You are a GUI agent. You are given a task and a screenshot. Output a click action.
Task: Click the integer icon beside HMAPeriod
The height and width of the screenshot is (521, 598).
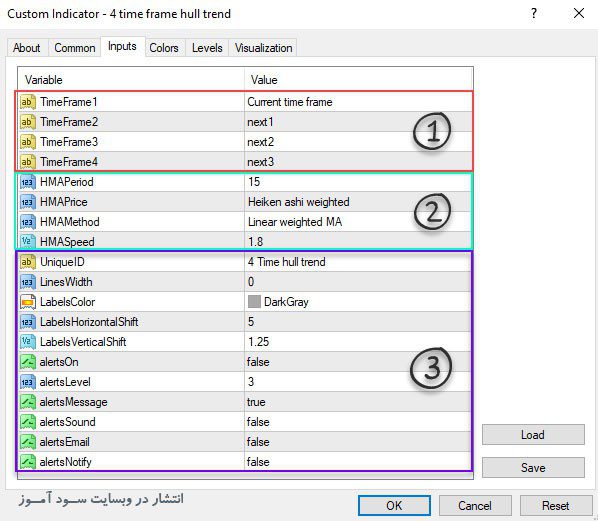pos(28,182)
